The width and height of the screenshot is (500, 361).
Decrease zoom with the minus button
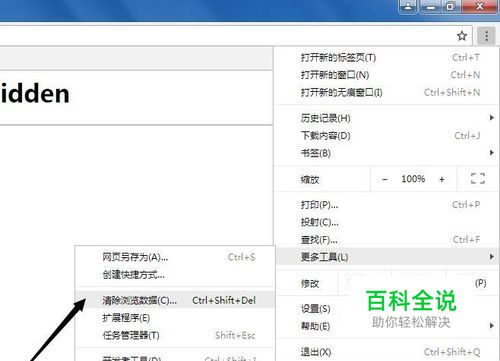click(385, 179)
